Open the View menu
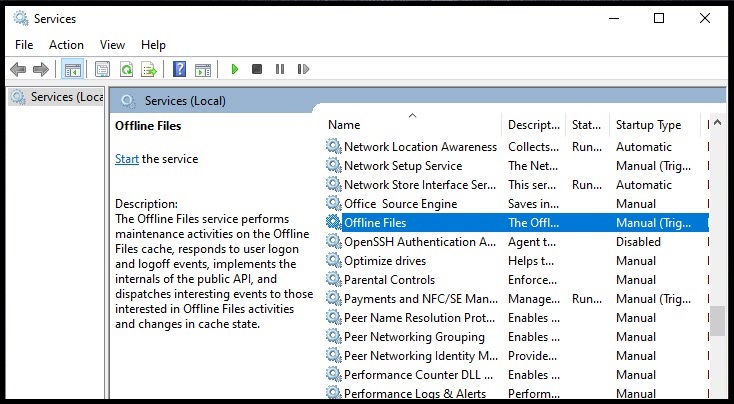The image size is (734, 404). pos(112,45)
